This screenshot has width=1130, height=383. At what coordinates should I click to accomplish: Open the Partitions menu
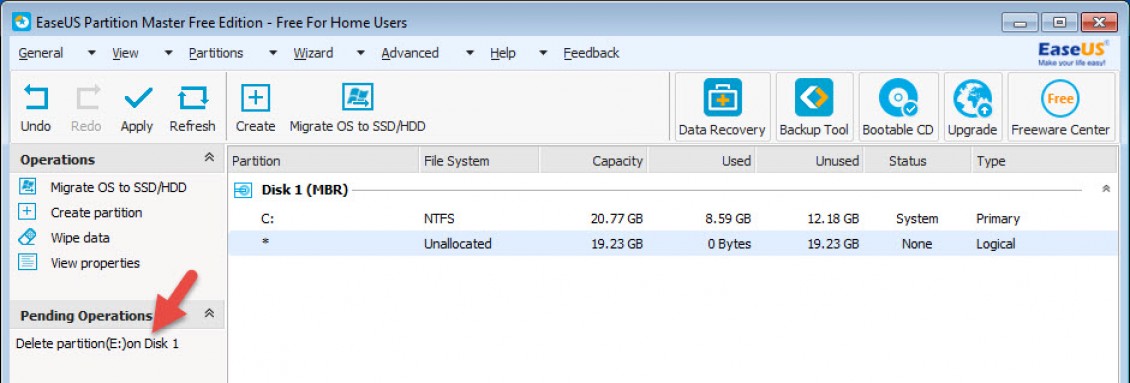coord(215,53)
